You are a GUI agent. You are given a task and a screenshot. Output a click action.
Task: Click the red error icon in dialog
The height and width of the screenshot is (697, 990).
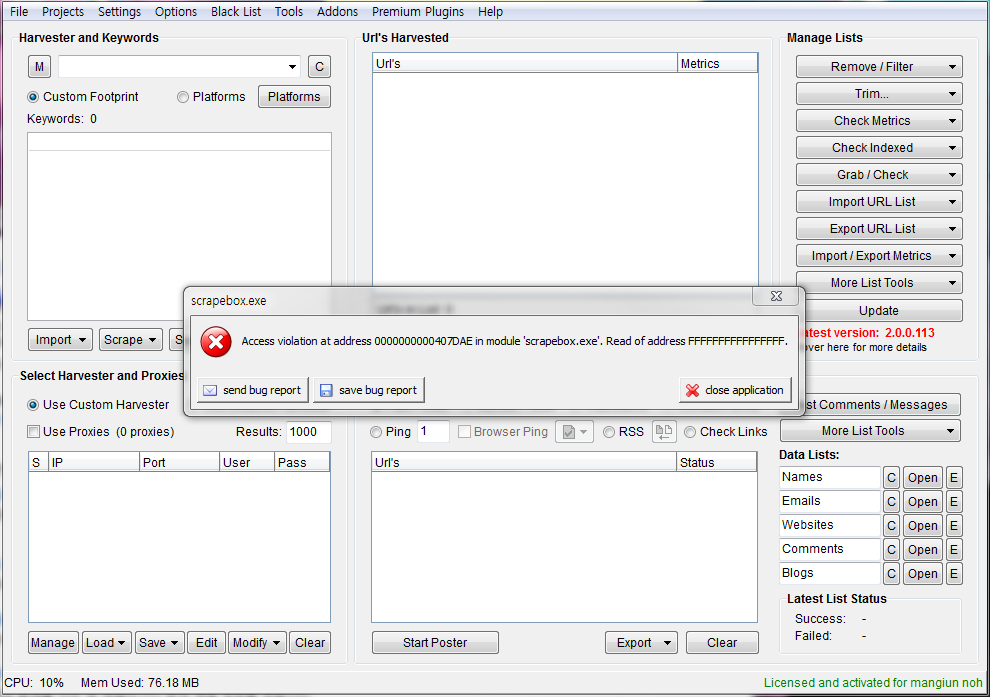(216, 342)
